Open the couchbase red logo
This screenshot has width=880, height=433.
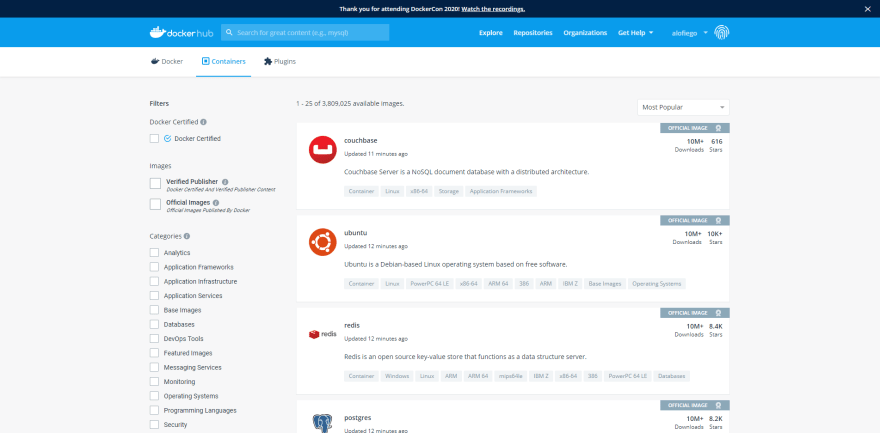click(323, 150)
